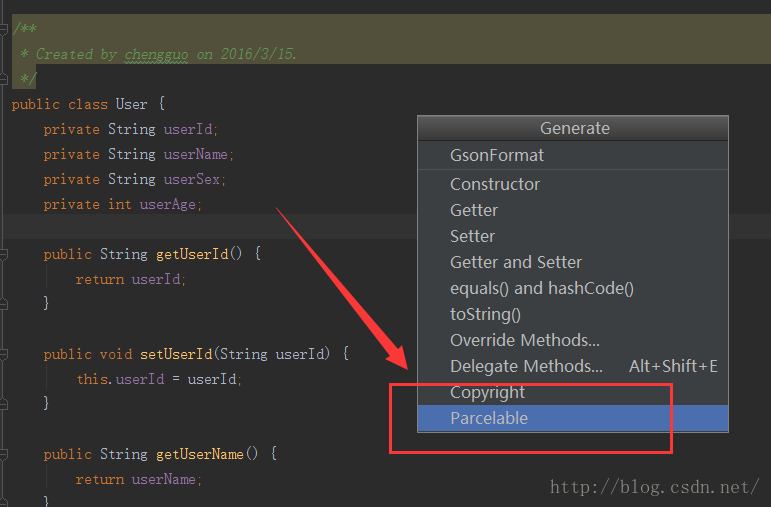Collapse getUserName method fold marker
The image size is (771, 507).
pos(3,454)
